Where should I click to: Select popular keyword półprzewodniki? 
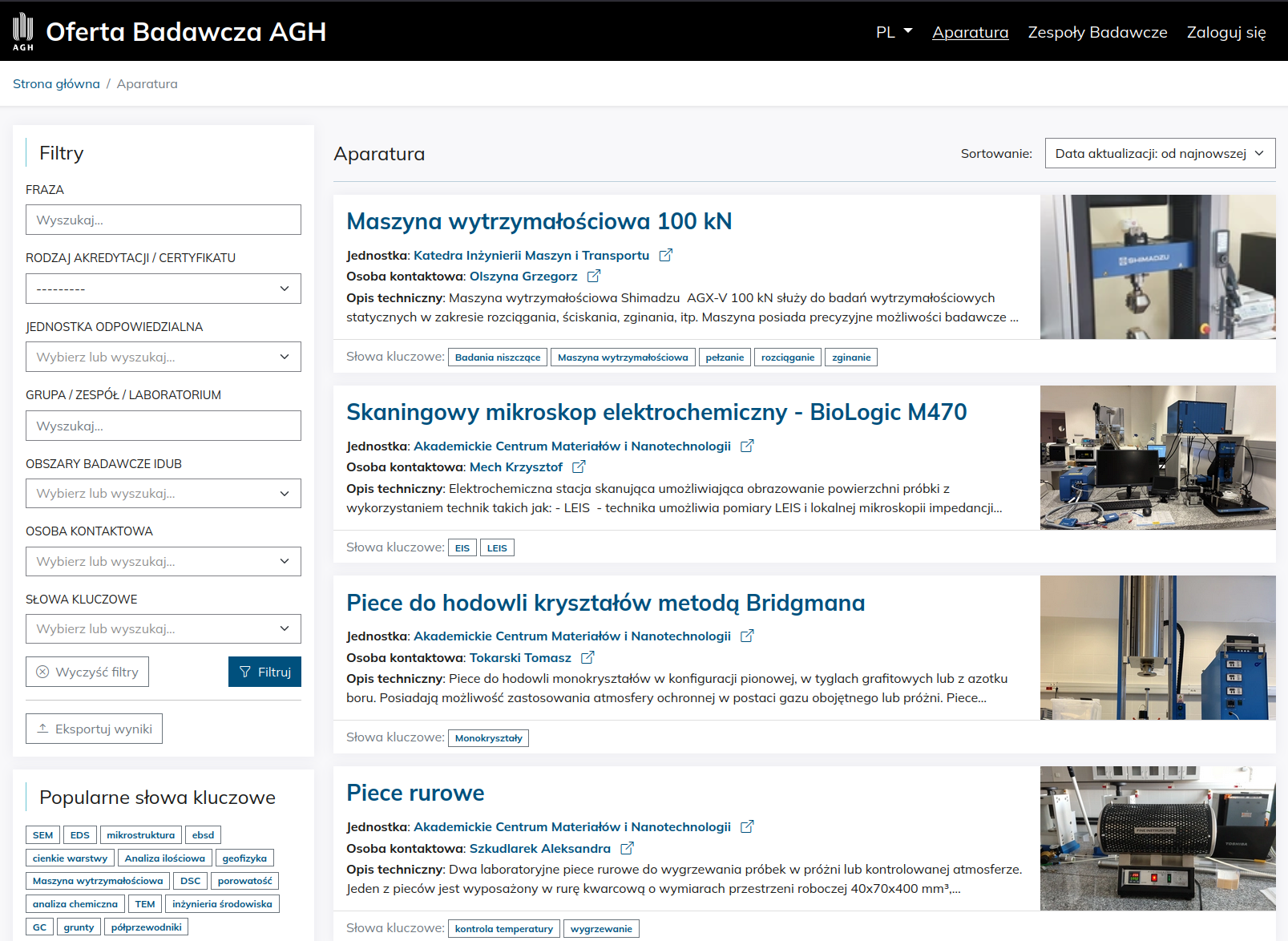click(x=146, y=927)
